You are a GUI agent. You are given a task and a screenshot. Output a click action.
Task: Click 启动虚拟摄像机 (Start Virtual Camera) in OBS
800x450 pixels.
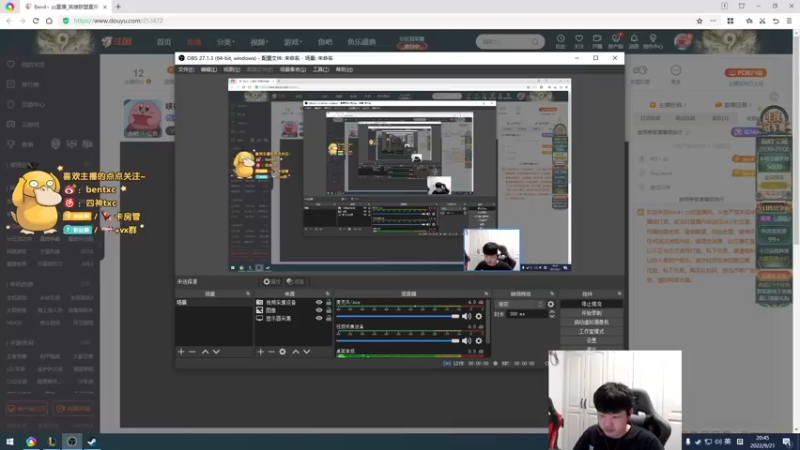(591, 322)
